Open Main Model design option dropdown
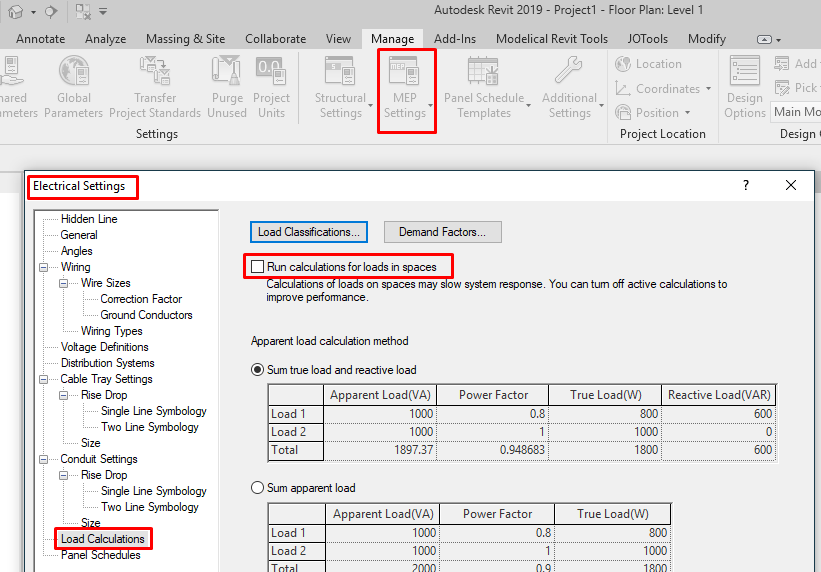This screenshot has width=821, height=572. (795, 112)
